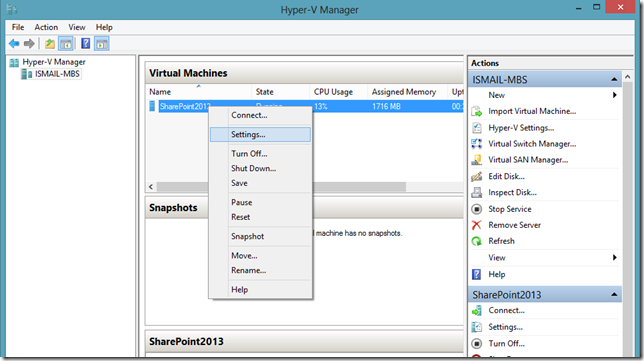Viewport: 644px width, 361px height.
Task: Click the Forward arrow toolbar icon
Action: (29, 43)
